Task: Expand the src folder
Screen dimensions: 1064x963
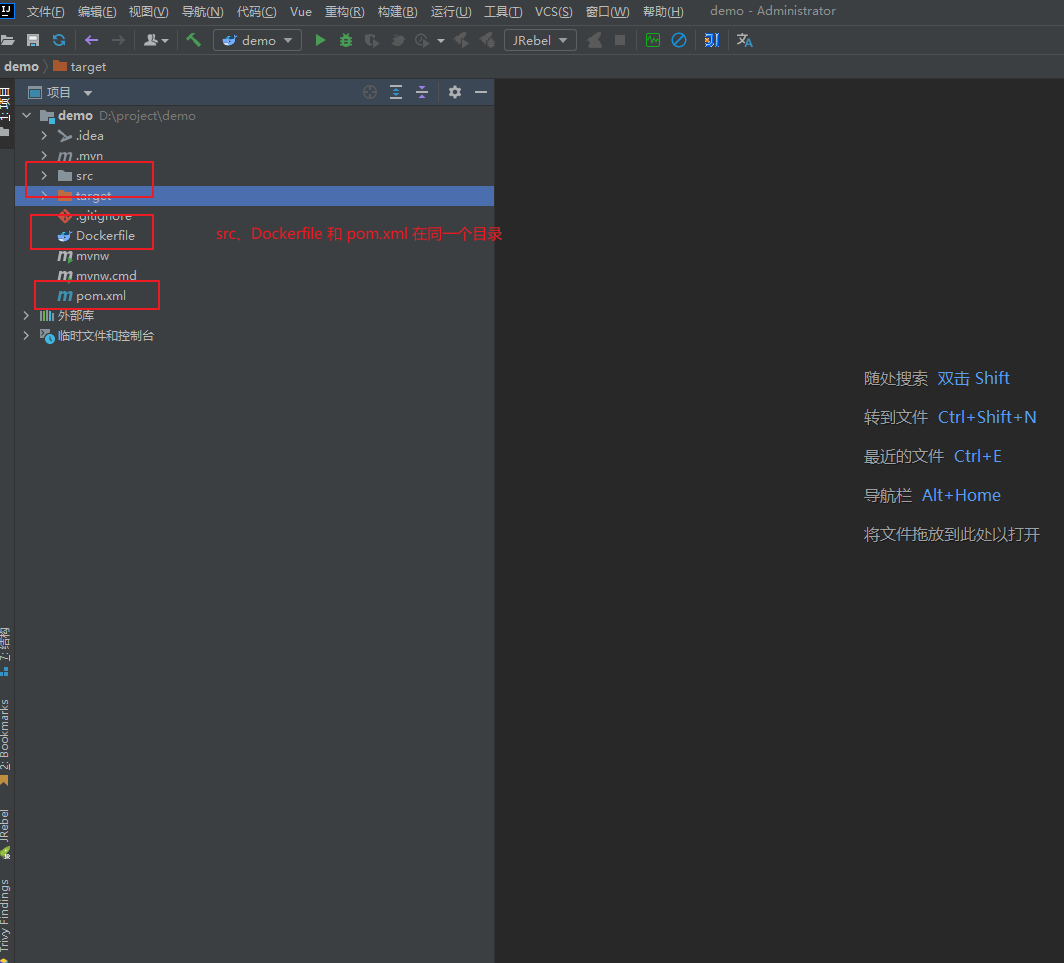Action: (44, 176)
